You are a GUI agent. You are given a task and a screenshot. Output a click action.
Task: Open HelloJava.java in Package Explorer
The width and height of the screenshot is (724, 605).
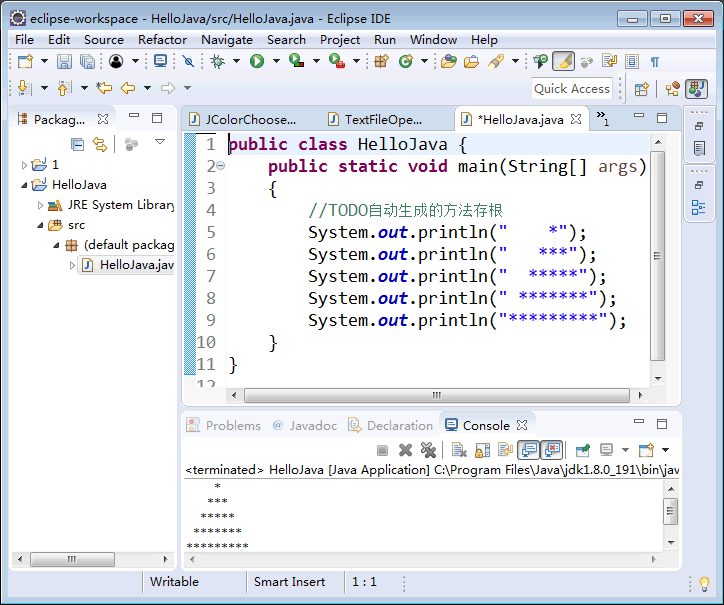pos(136,265)
